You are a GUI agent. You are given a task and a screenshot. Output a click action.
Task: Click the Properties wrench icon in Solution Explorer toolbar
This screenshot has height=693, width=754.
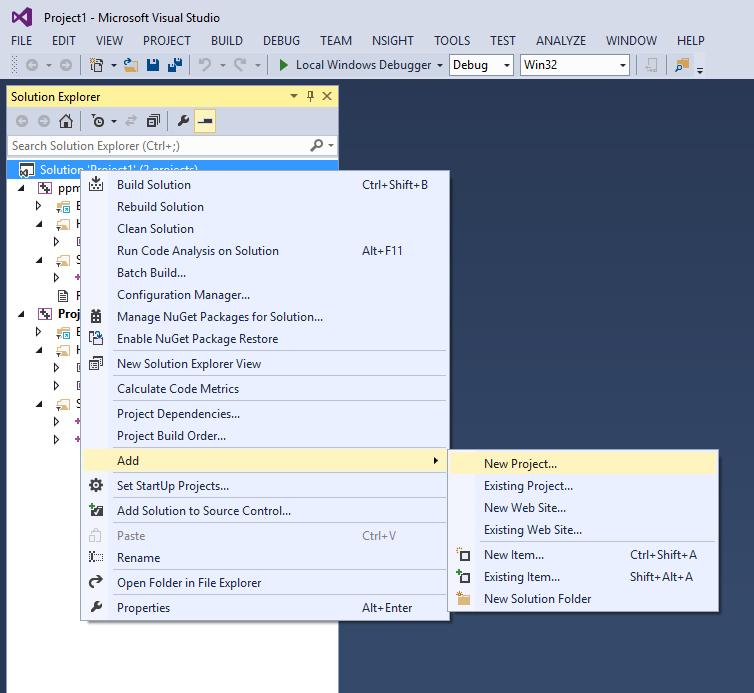point(183,121)
